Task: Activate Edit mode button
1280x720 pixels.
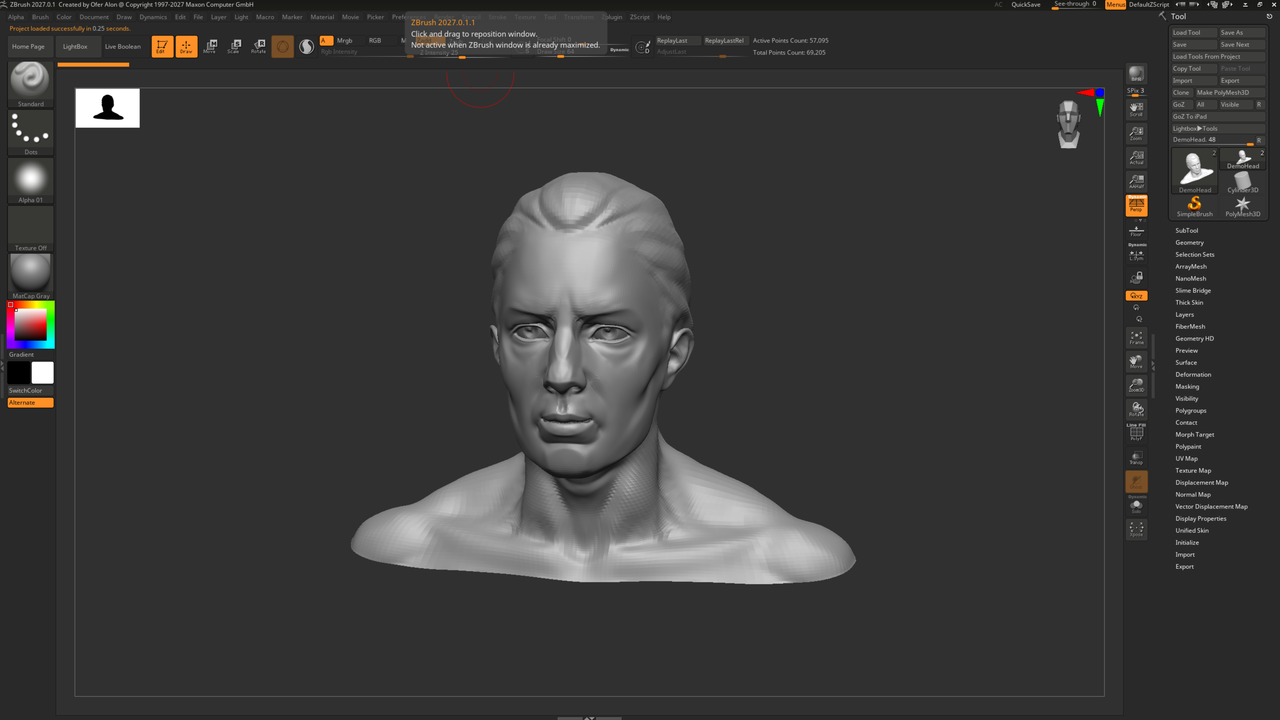Action: pyautogui.click(x=162, y=46)
